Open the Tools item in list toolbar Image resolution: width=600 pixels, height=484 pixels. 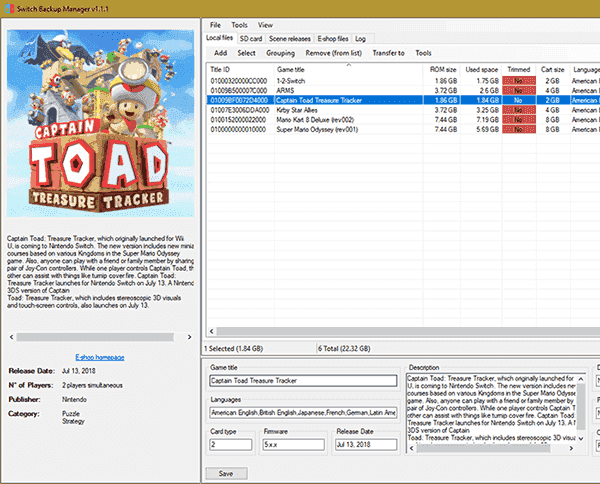(423, 53)
